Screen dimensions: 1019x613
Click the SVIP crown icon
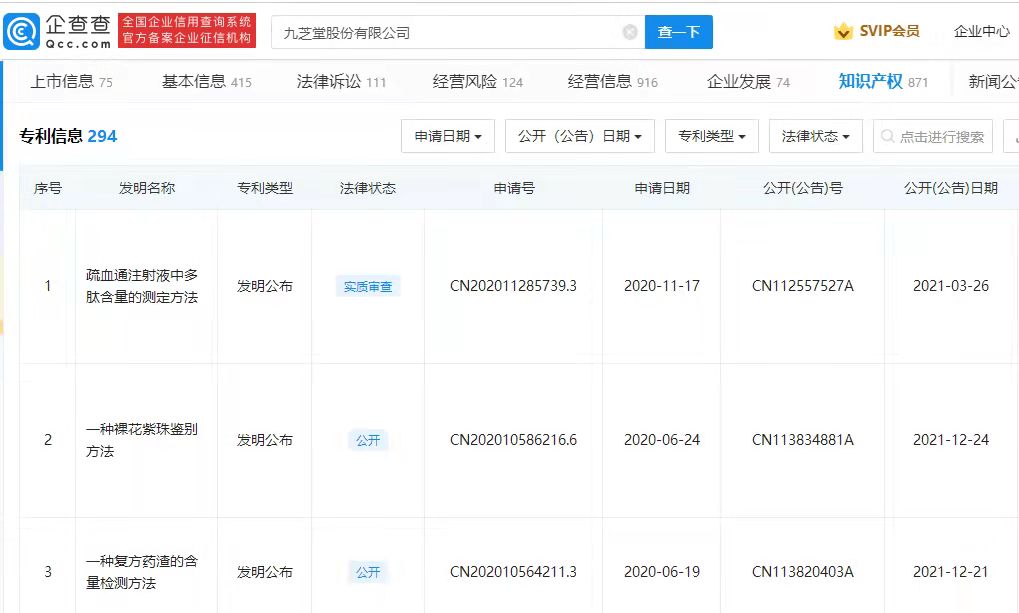[843, 31]
